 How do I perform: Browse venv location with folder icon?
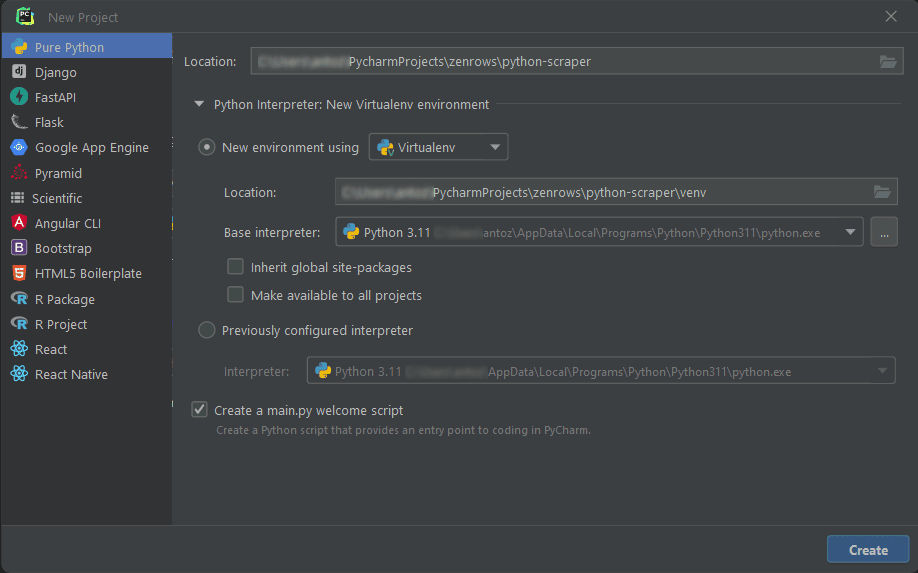(882, 192)
